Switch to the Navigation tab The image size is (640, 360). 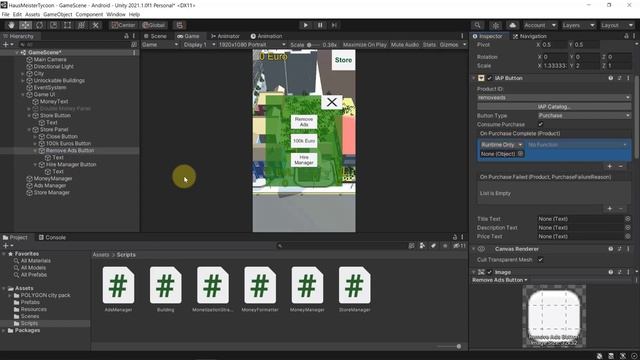pos(530,36)
